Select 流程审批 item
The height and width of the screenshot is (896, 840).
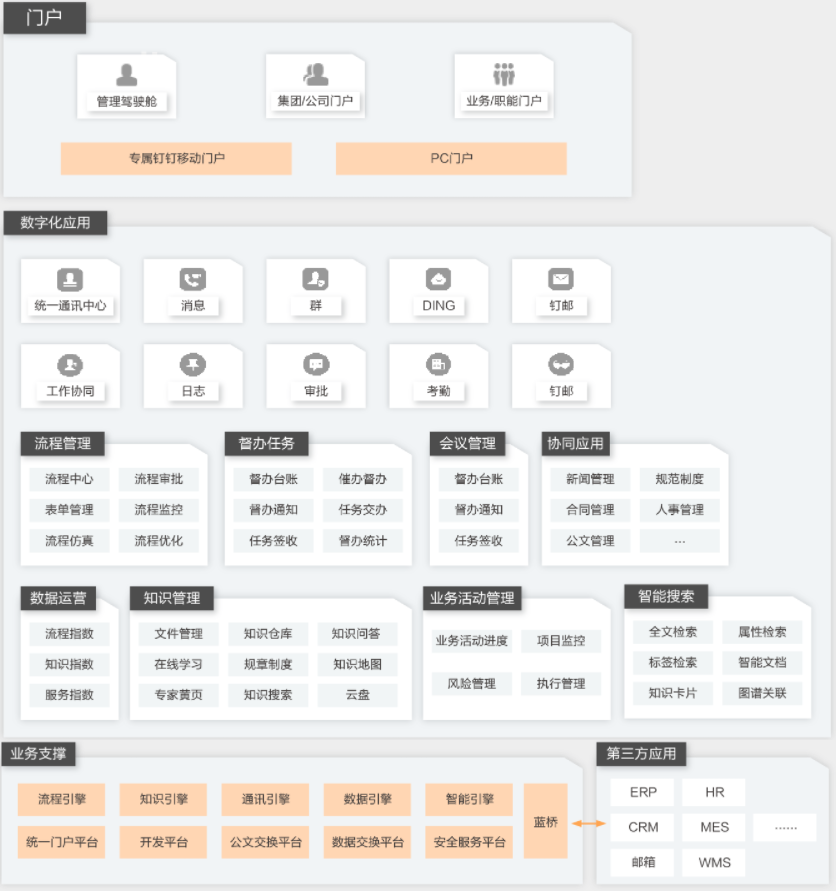click(x=159, y=481)
